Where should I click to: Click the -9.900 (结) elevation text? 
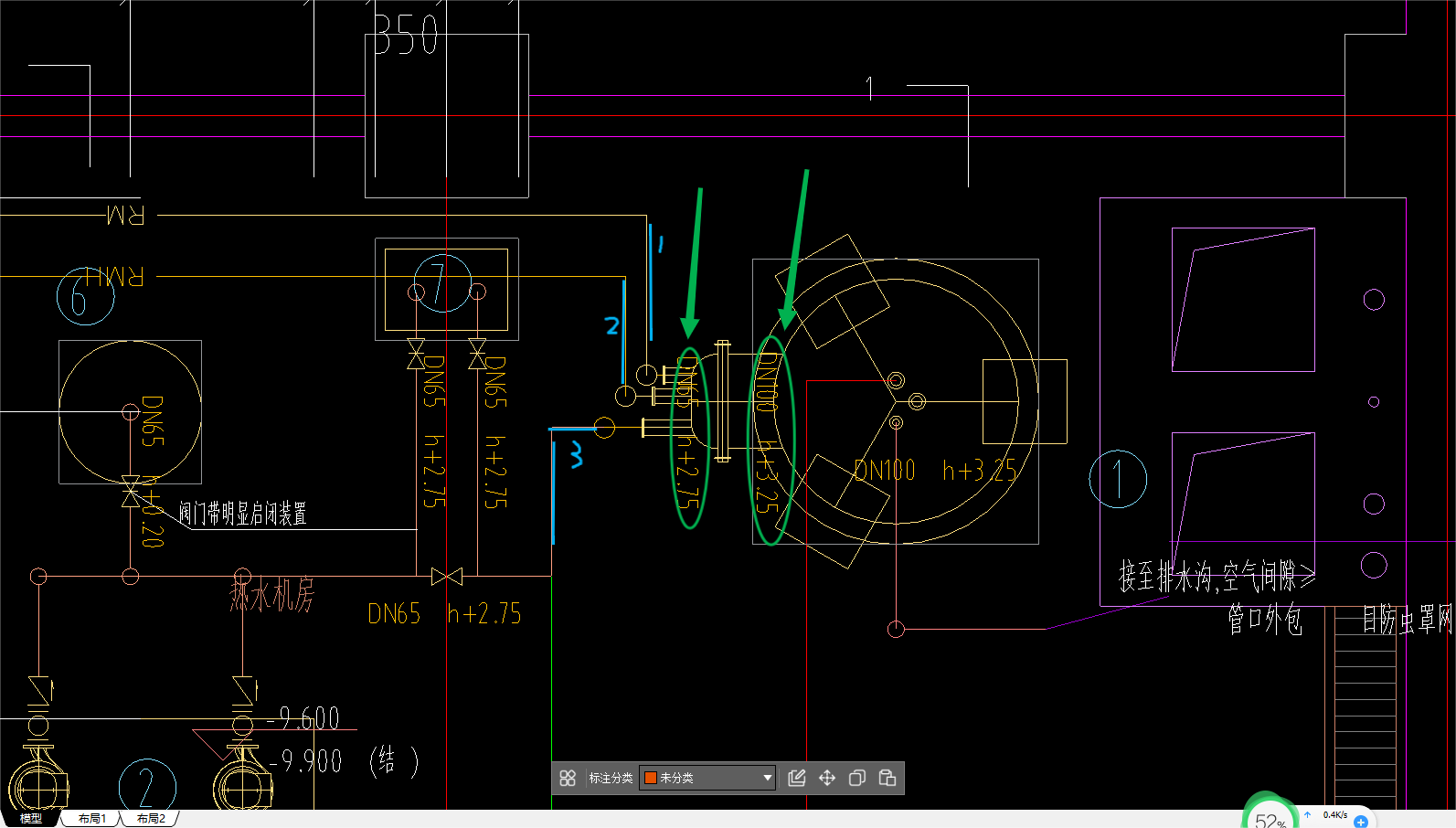pyautogui.click(x=345, y=760)
